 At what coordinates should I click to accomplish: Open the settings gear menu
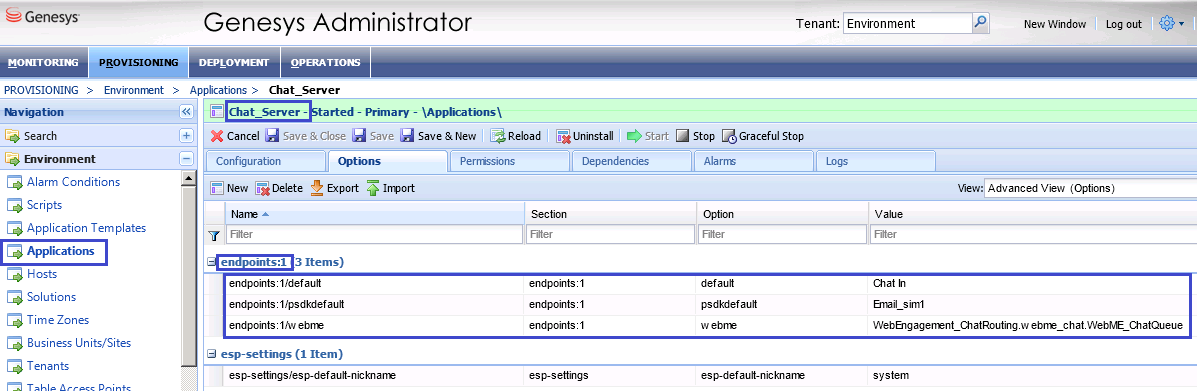(1171, 24)
